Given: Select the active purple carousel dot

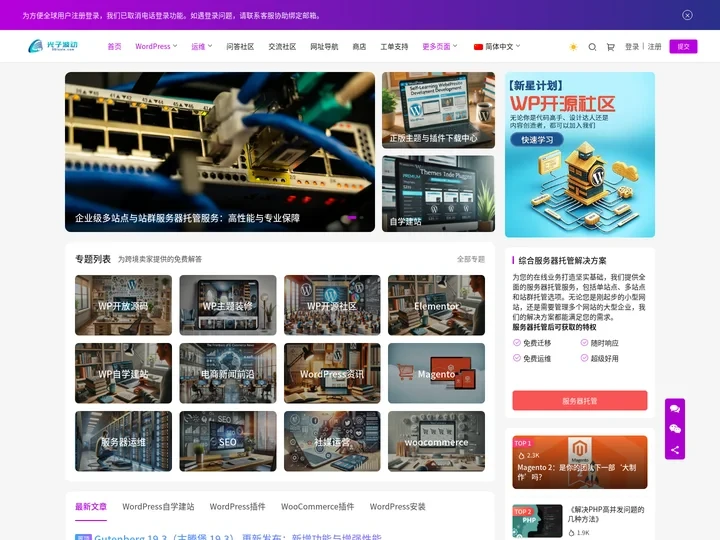Looking at the screenshot, I should (352, 217).
